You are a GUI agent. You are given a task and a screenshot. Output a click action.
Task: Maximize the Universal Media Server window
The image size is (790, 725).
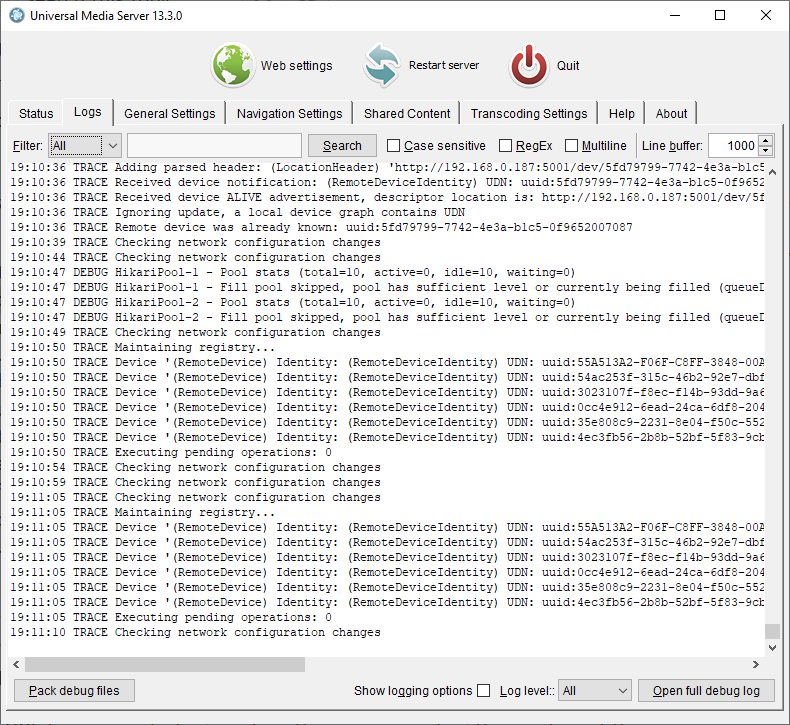click(x=720, y=15)
